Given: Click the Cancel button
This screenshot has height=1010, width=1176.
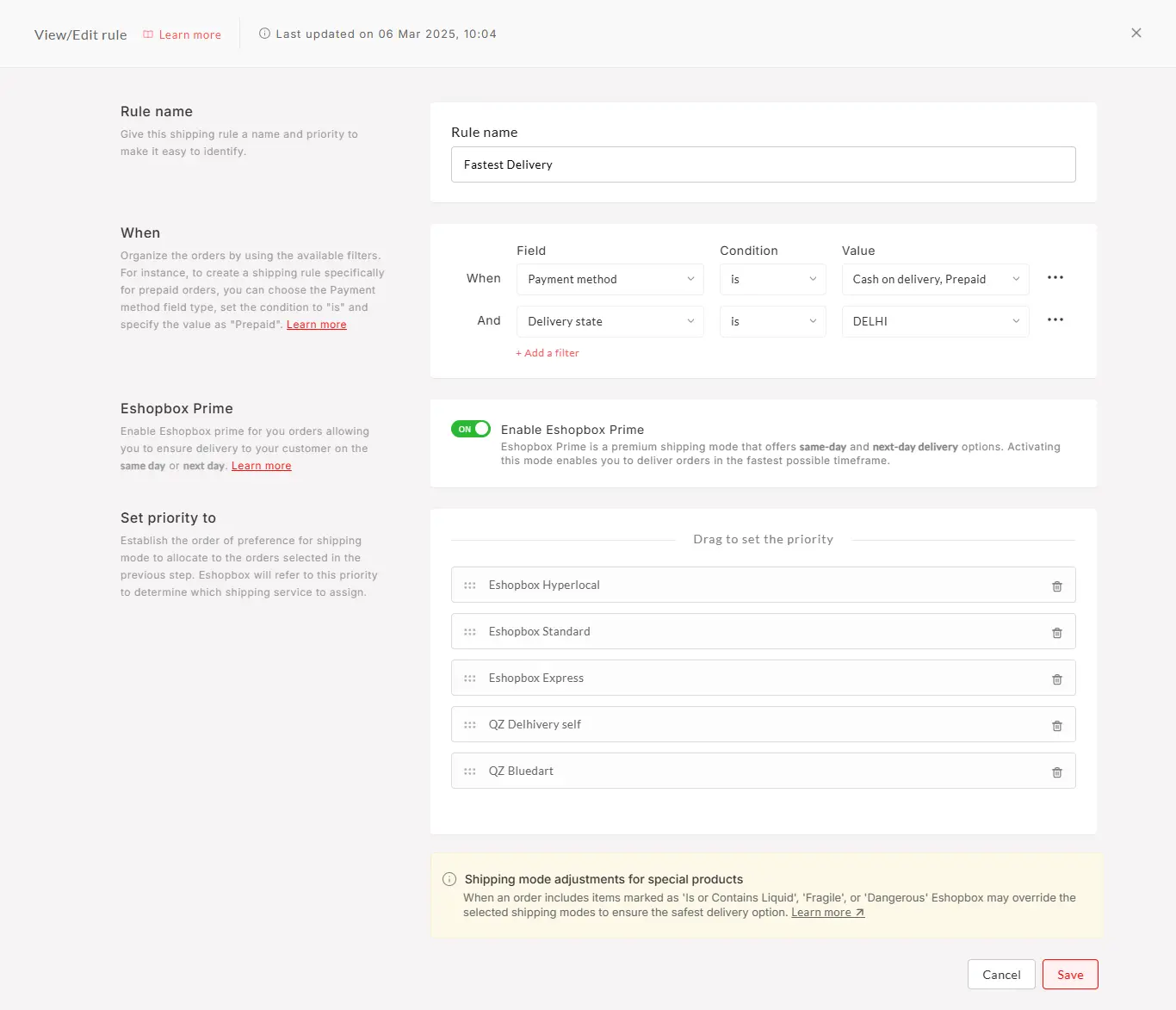Looking at the screenshot, I should pyautogui.click(x=1001, y=975).
